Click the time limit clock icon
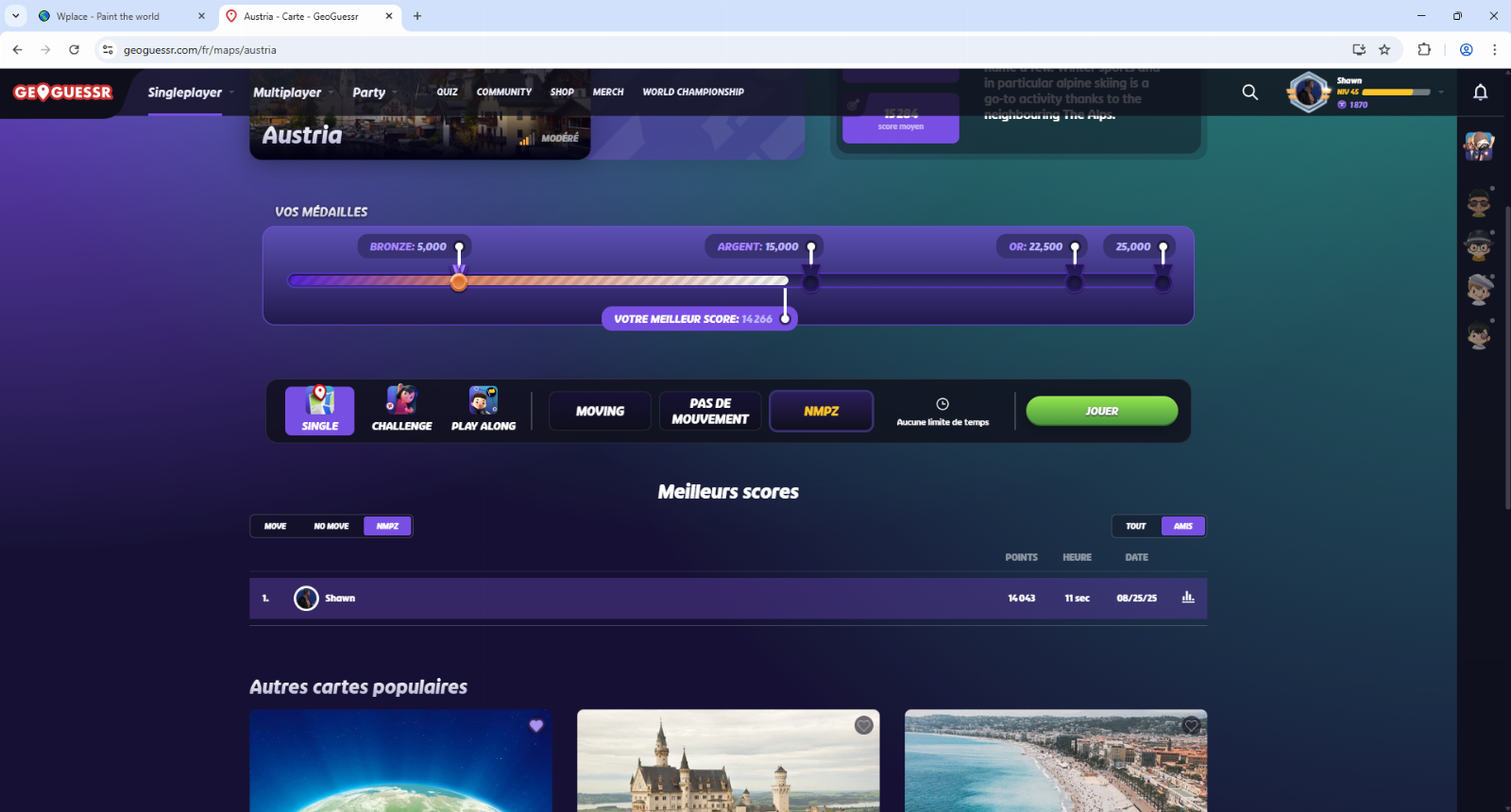 (942, 404)
